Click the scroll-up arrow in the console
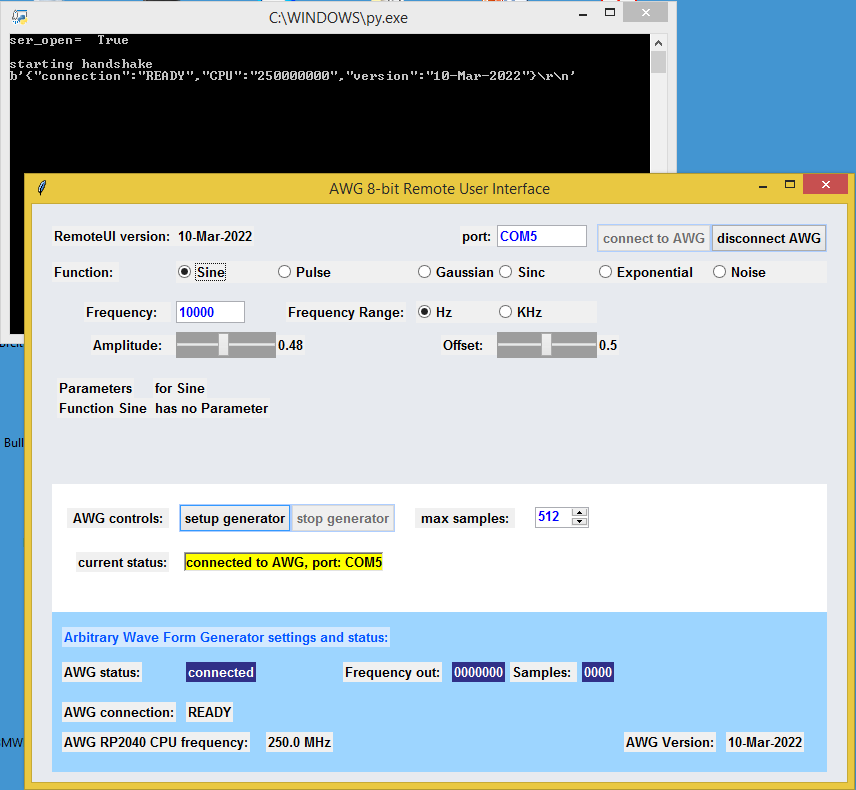This screenshot has height=790, width=856. [657, 42]
